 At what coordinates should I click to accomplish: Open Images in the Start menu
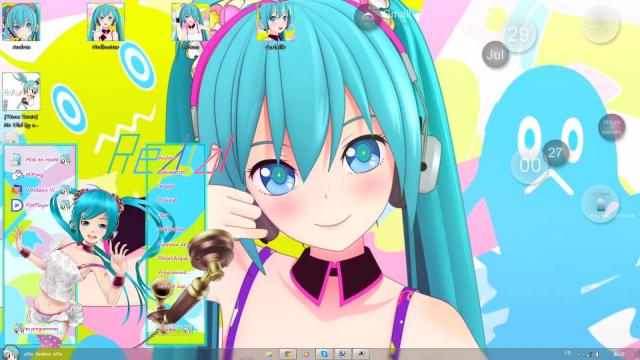(166, 186)
